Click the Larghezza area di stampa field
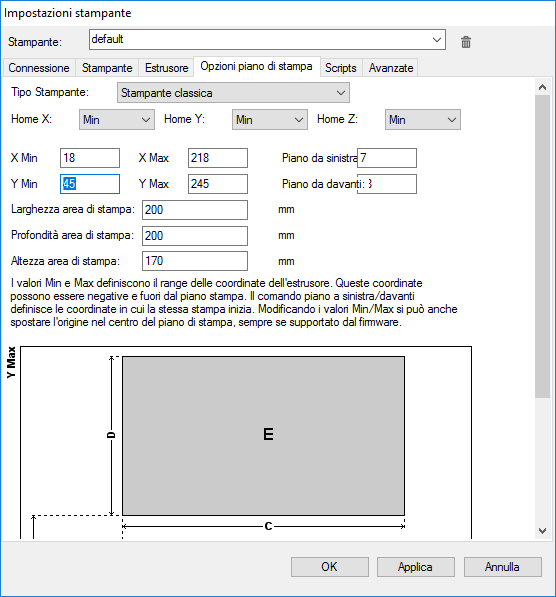 pyautogui.click(x=195, y=210)
